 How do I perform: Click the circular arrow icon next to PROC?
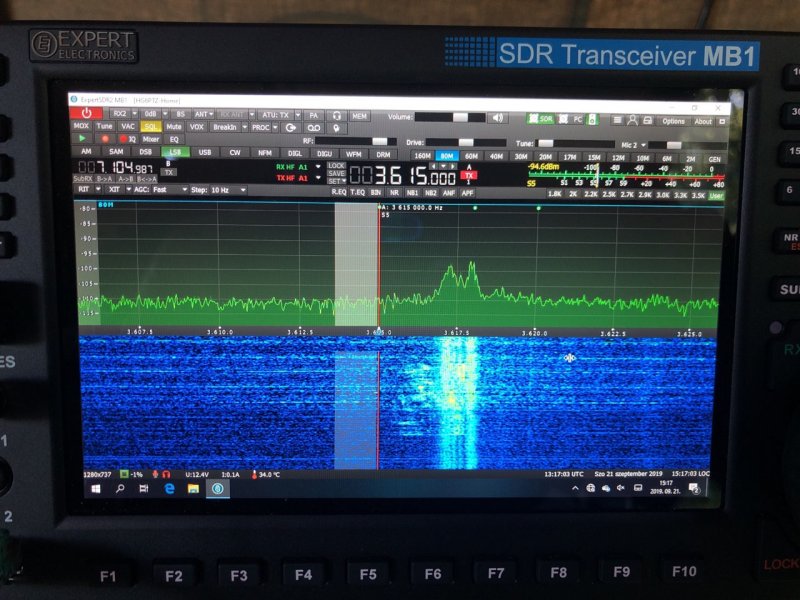tap(291, 128)
